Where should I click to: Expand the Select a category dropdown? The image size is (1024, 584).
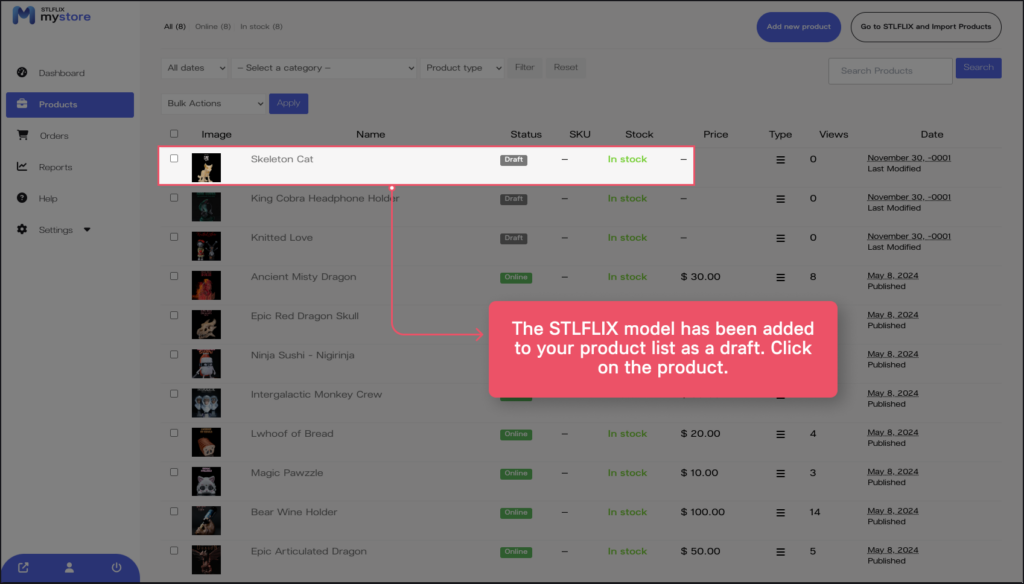pyautogui.click(x=323, y=68)
